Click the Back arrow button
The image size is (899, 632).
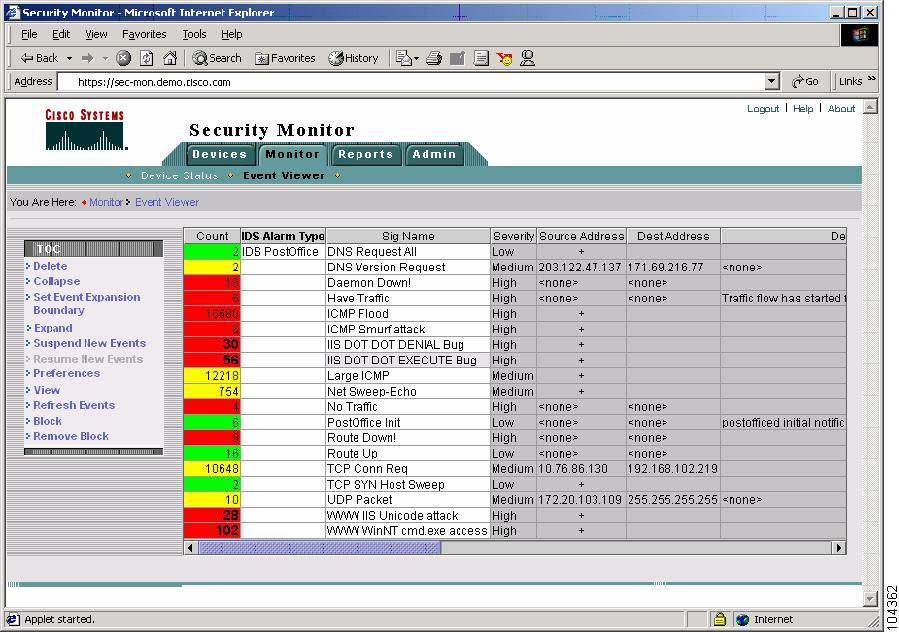click(39, 58)
